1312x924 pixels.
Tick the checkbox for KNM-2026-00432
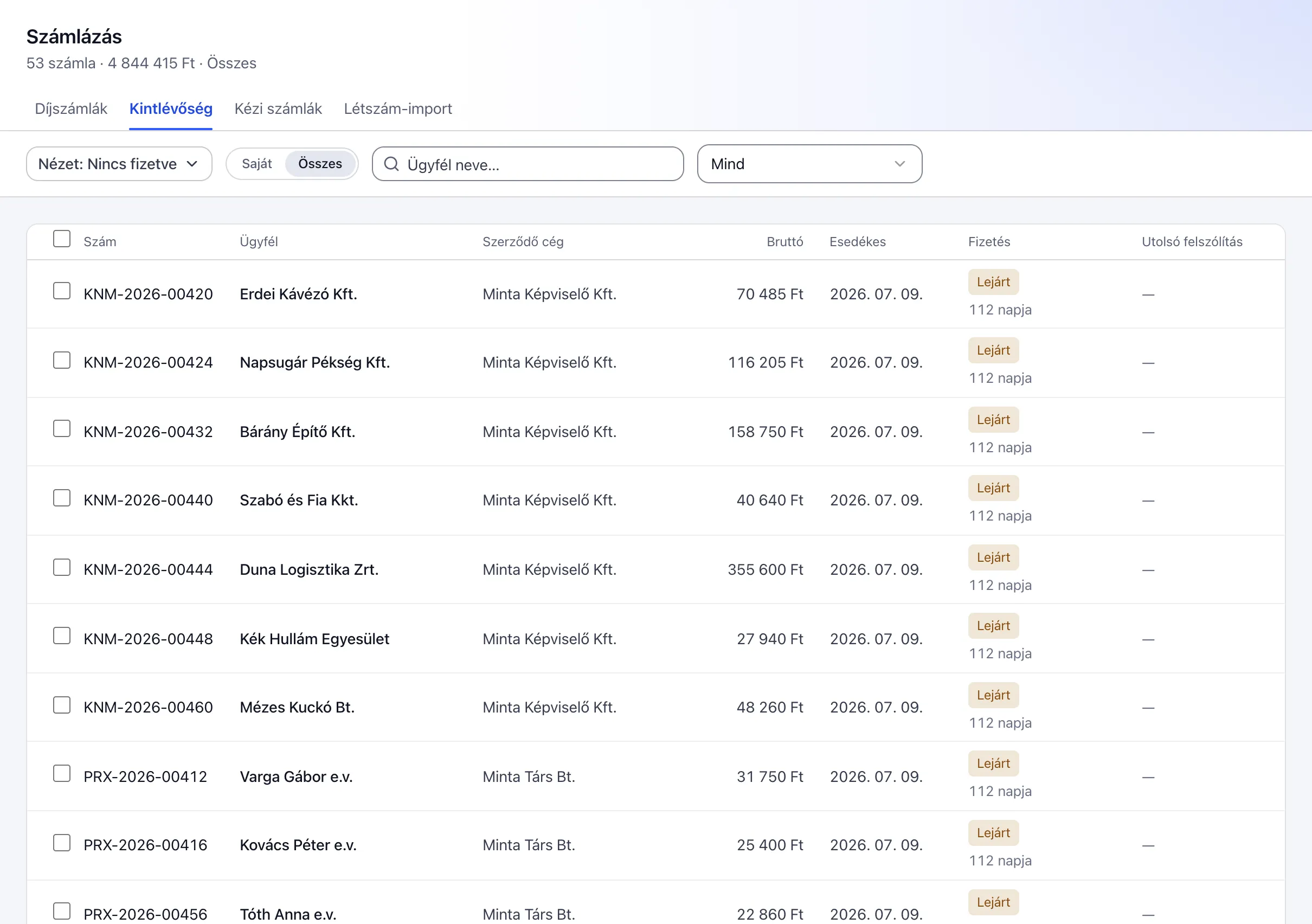[62, 428]
